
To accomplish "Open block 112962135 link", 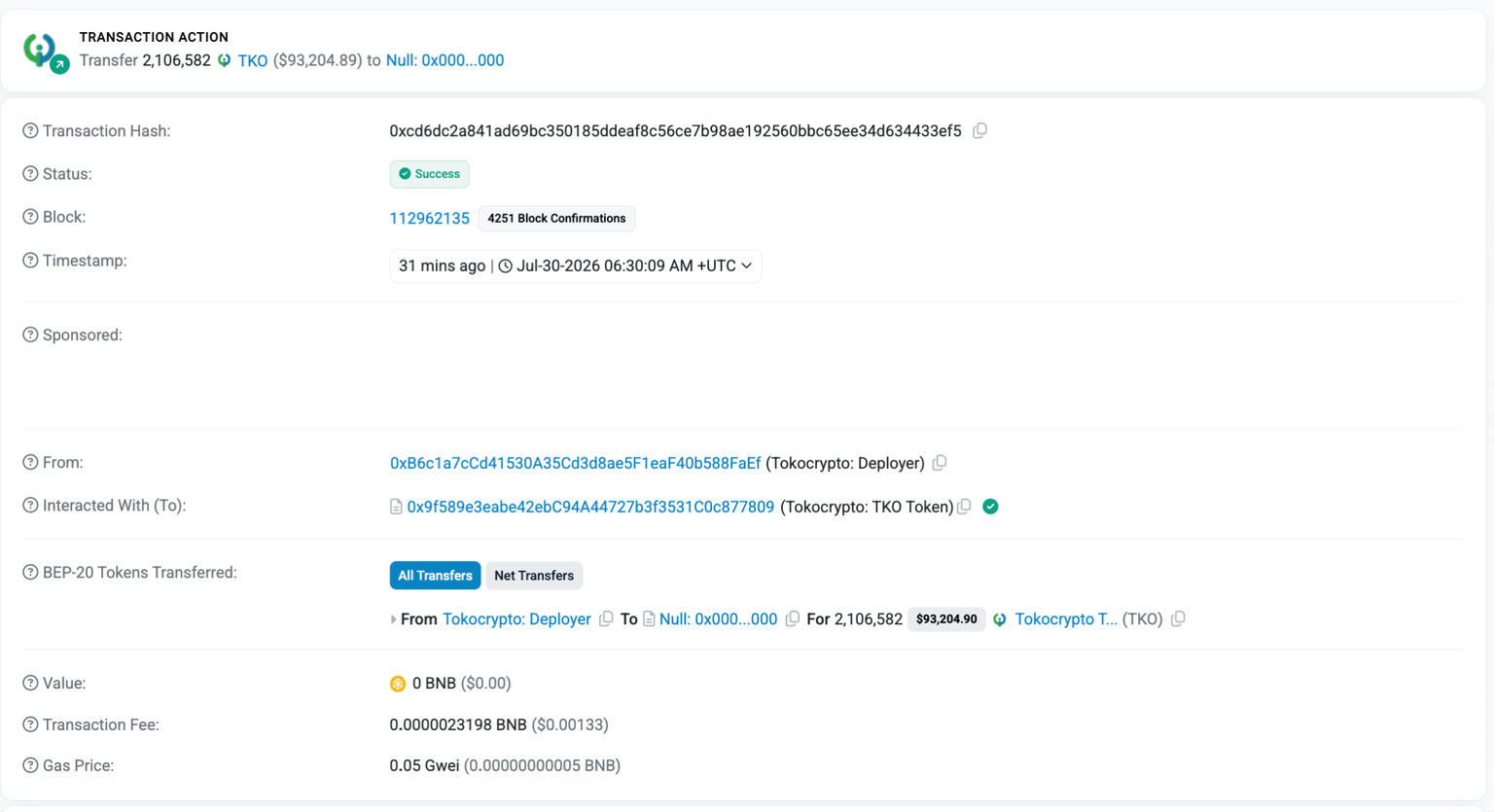I will pos(429,219).
